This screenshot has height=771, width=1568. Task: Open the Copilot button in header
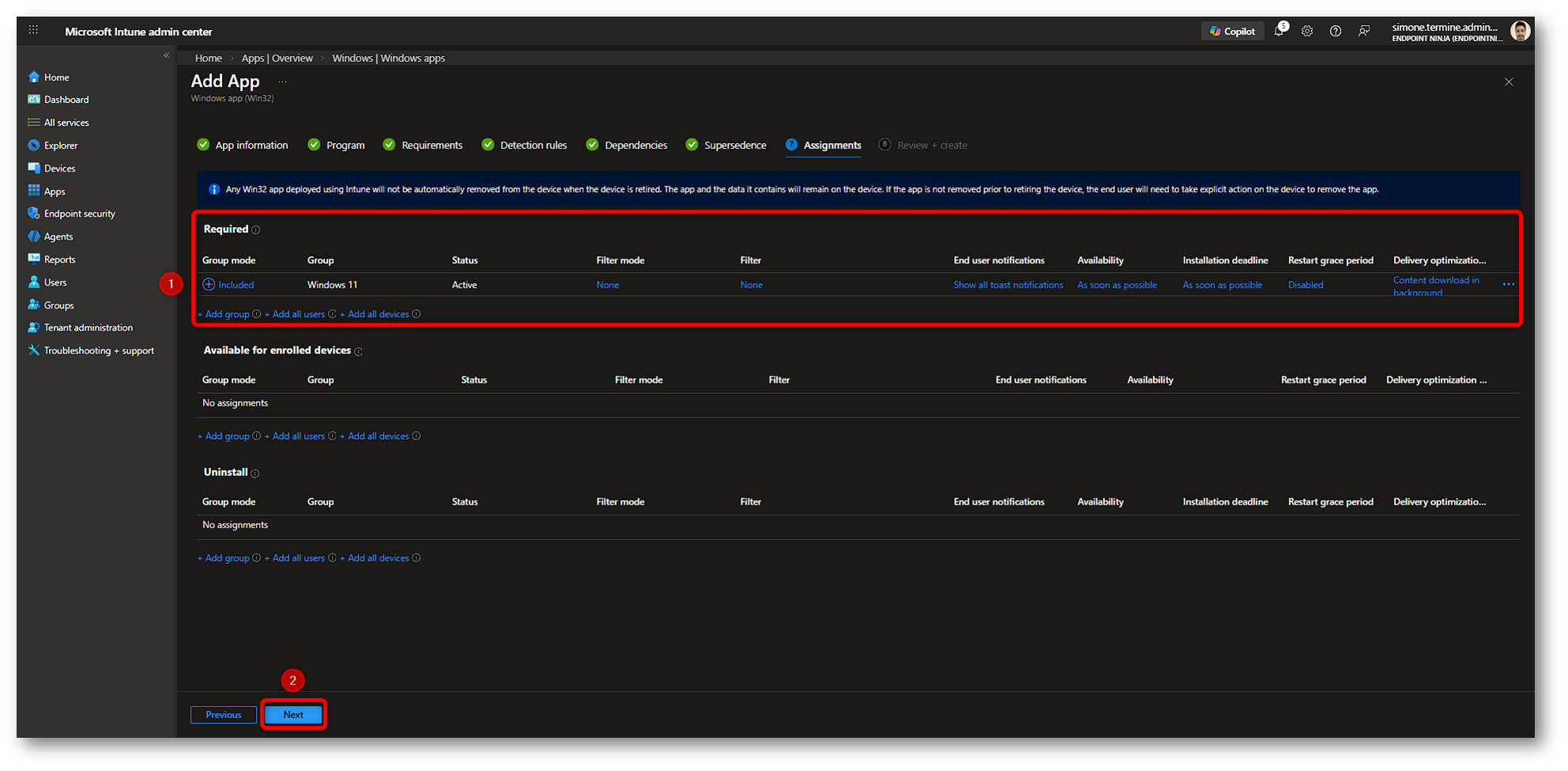(x=1232, y=32)
